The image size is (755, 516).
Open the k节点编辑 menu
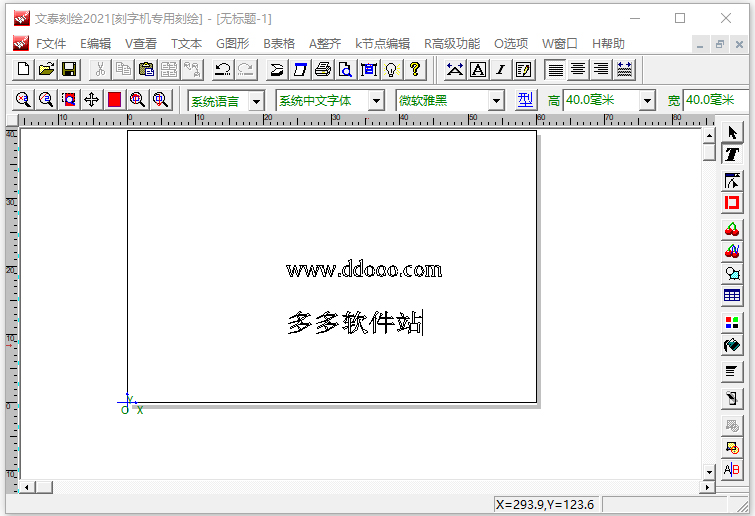382,44
